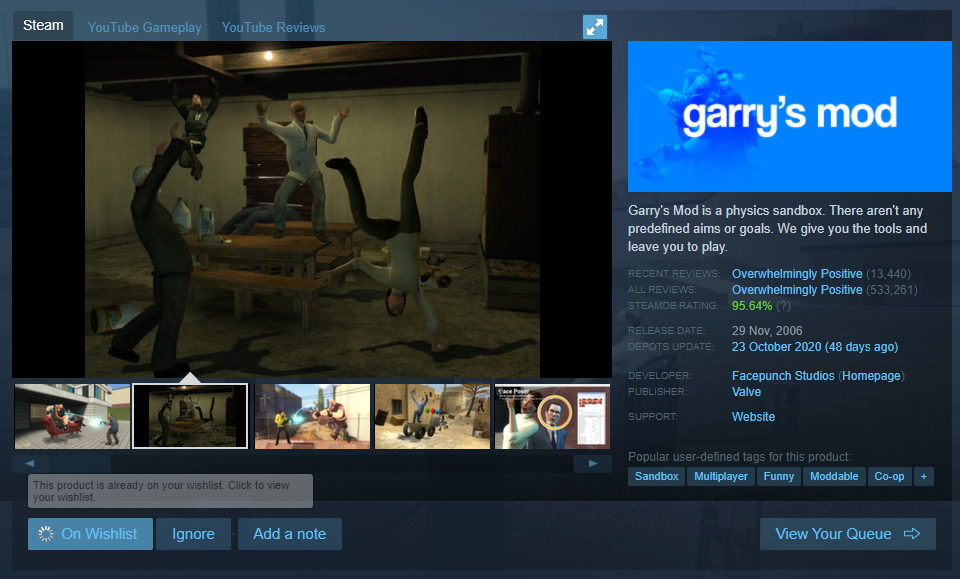The image size is (960, 579).
Task: Open the YouTube Gameplay tab
Action: [x=144, y=28]
